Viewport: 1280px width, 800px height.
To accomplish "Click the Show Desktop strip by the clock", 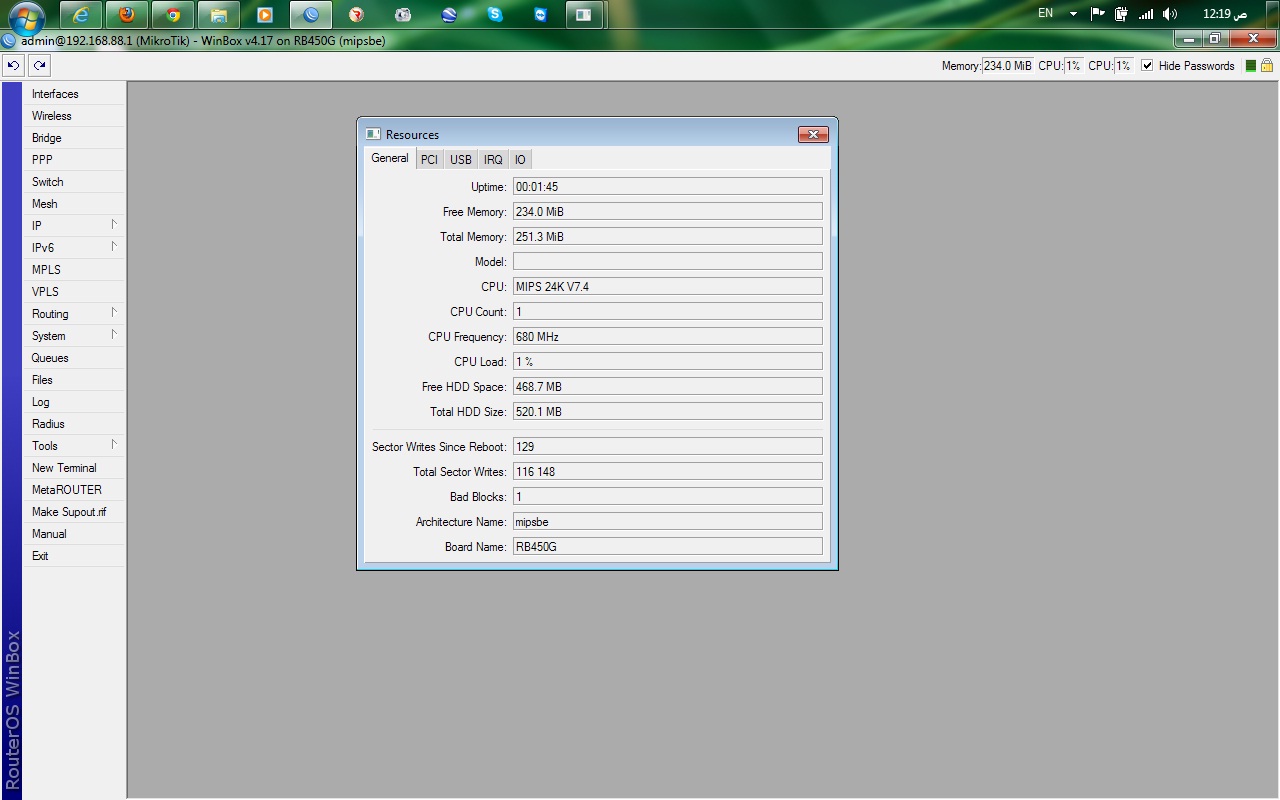I will click(1273, 14).
